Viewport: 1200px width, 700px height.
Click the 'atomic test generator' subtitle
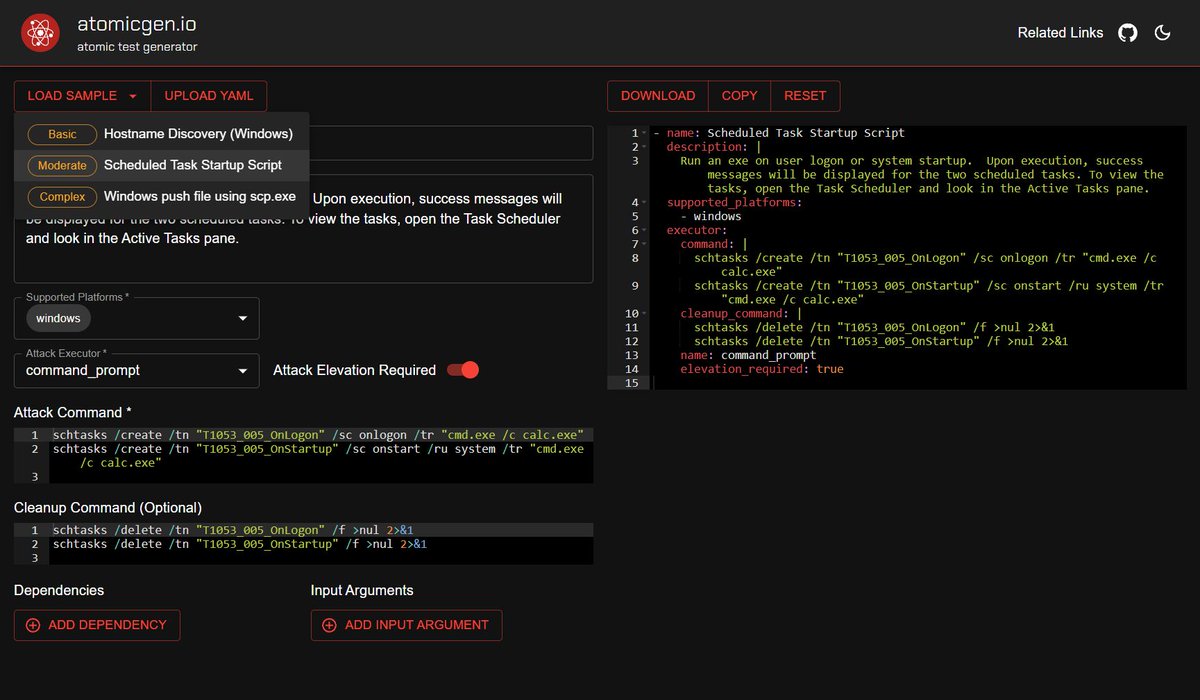pyautogui.click(x=137, y=47)
